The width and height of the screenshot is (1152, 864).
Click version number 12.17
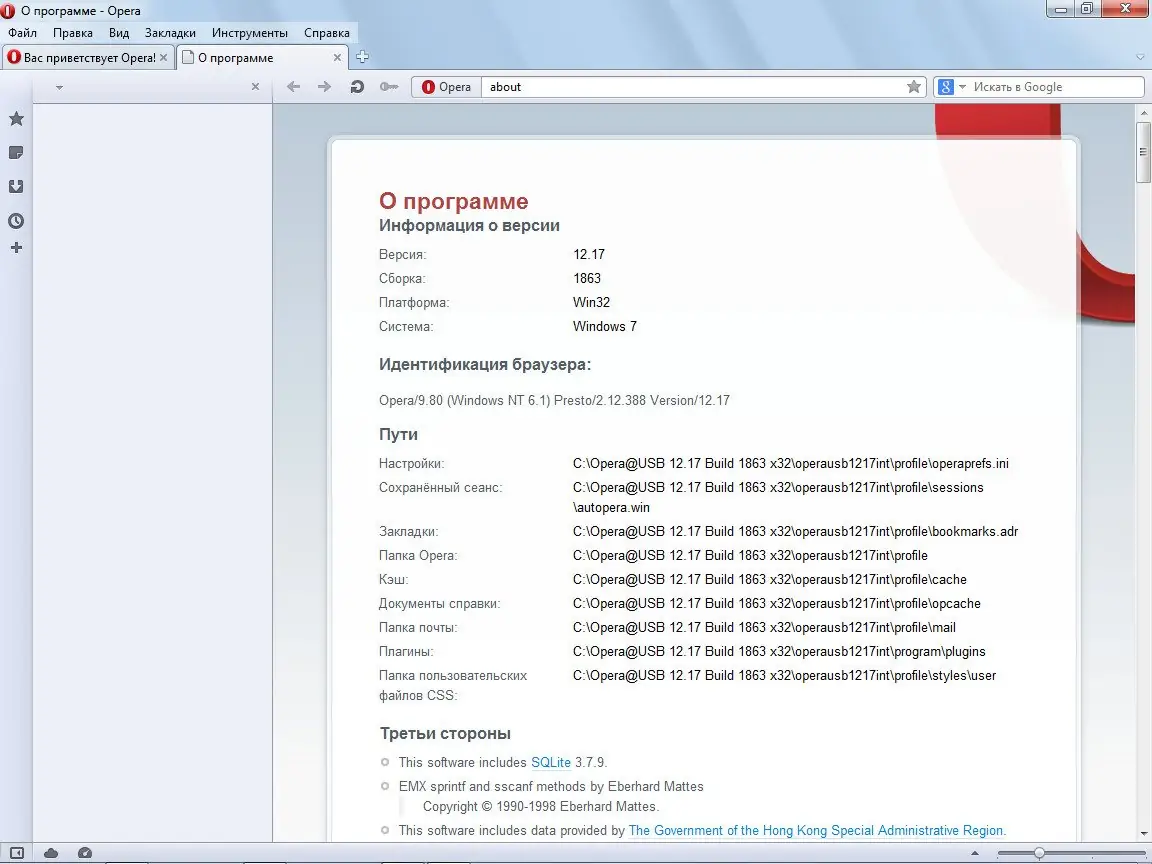pyautogui.click(x=589, y=254)
